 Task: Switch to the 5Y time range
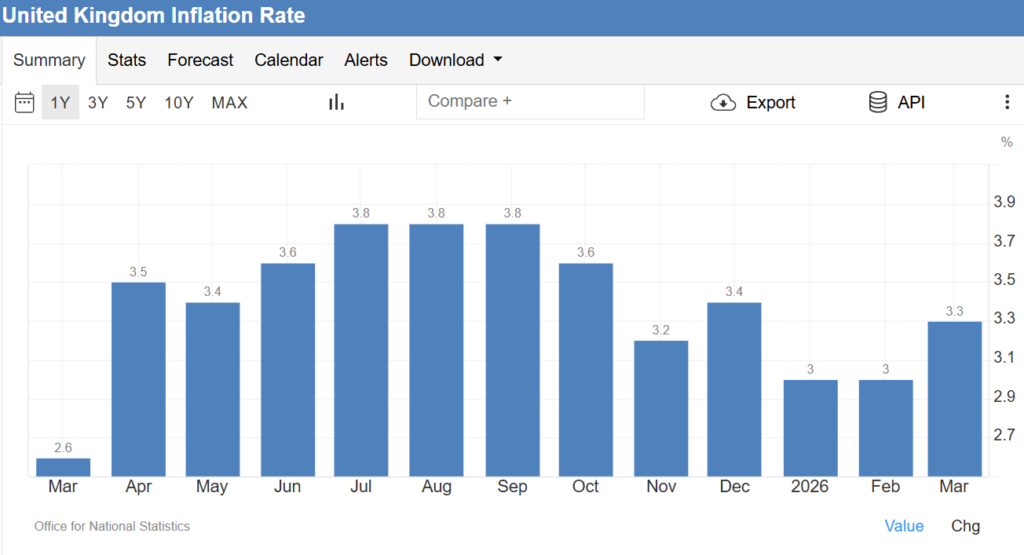(136, 102)
